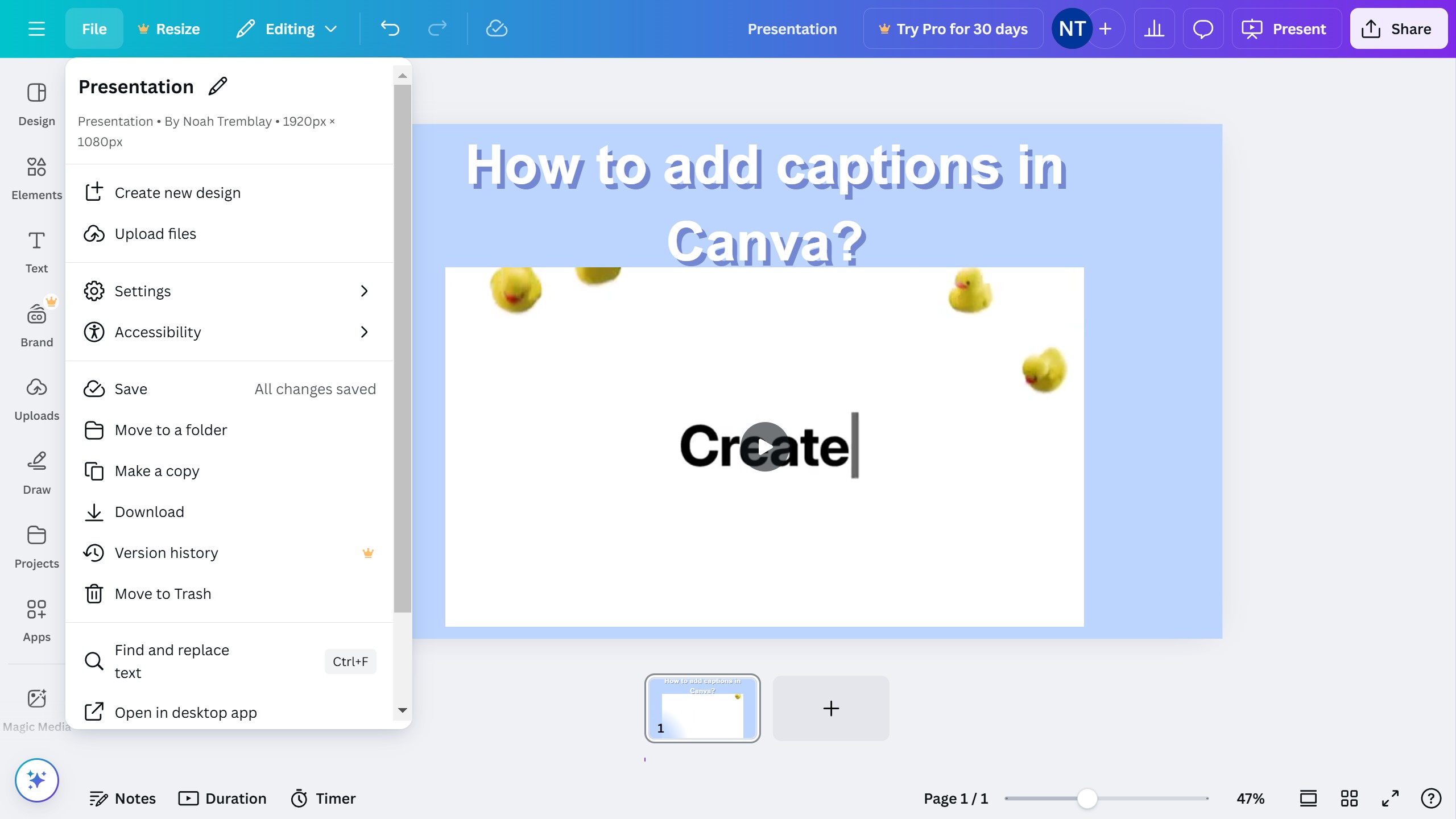The height and width of the screenshot is (819, 1456).
Task: Switch to grid view of pages
Action: pyautogui.click(x=1349, y=798)
